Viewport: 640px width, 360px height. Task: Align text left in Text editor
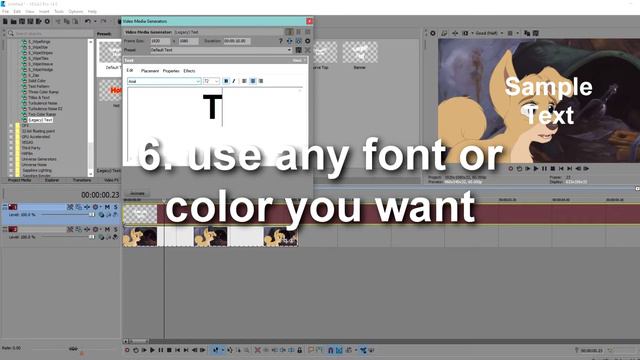[x=244, y=81]
